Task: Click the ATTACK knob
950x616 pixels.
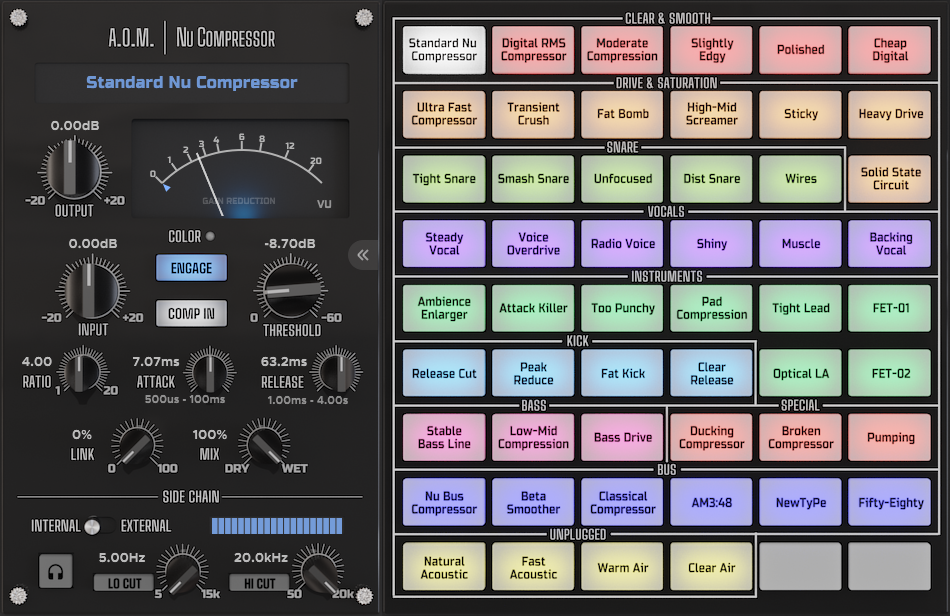Action: click(x=210, y=371)
